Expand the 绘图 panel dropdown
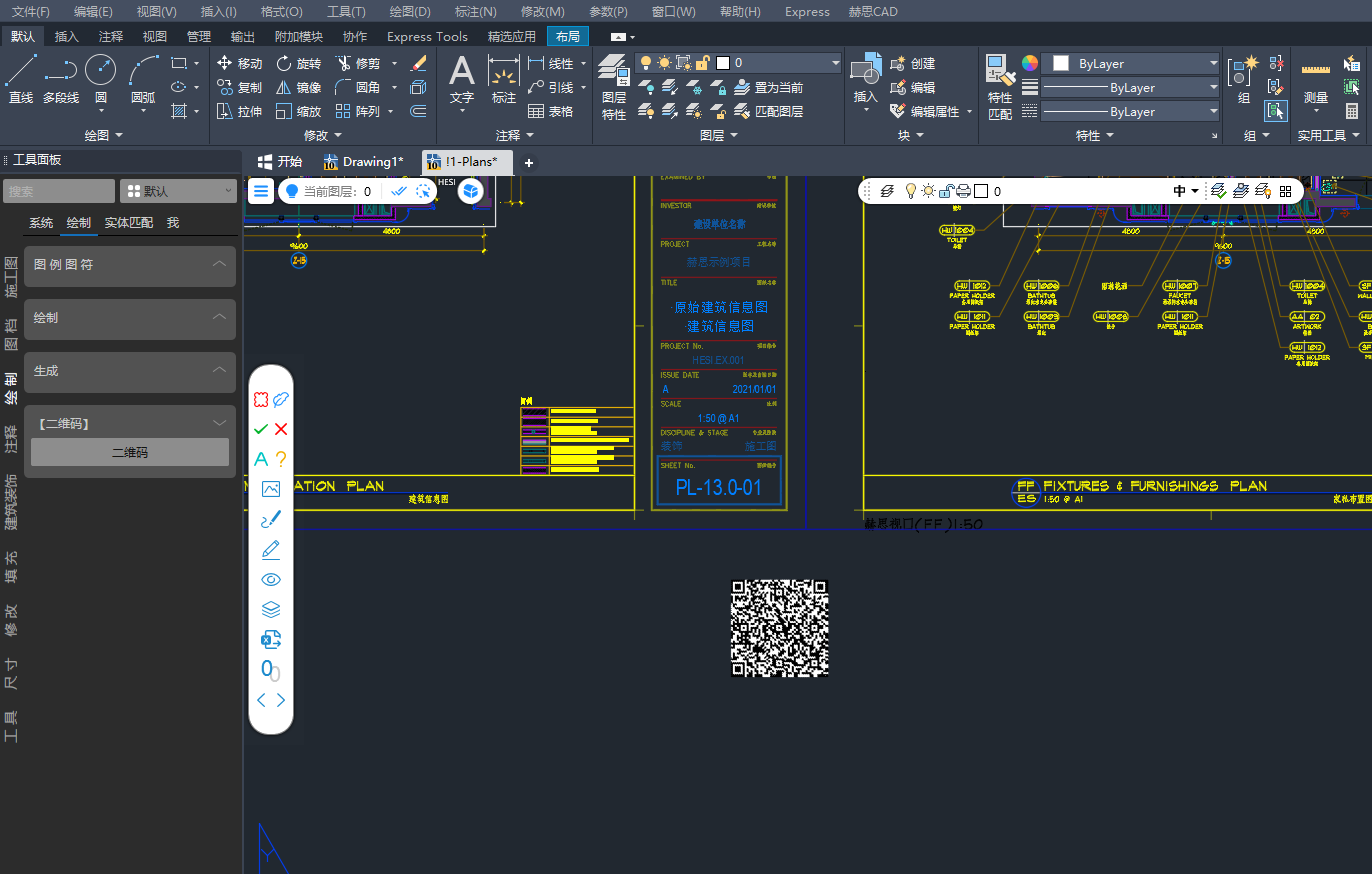The height and width of the screenshot is (874, 1372). tap(104, 134)
